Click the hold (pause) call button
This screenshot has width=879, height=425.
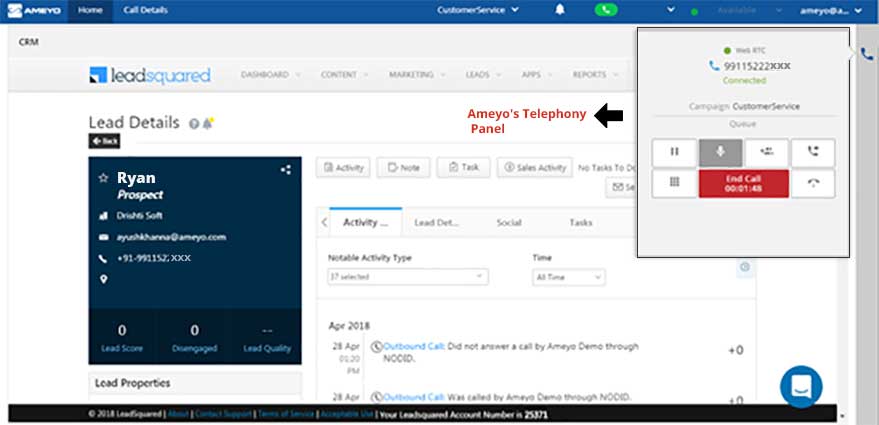[674, 153]
